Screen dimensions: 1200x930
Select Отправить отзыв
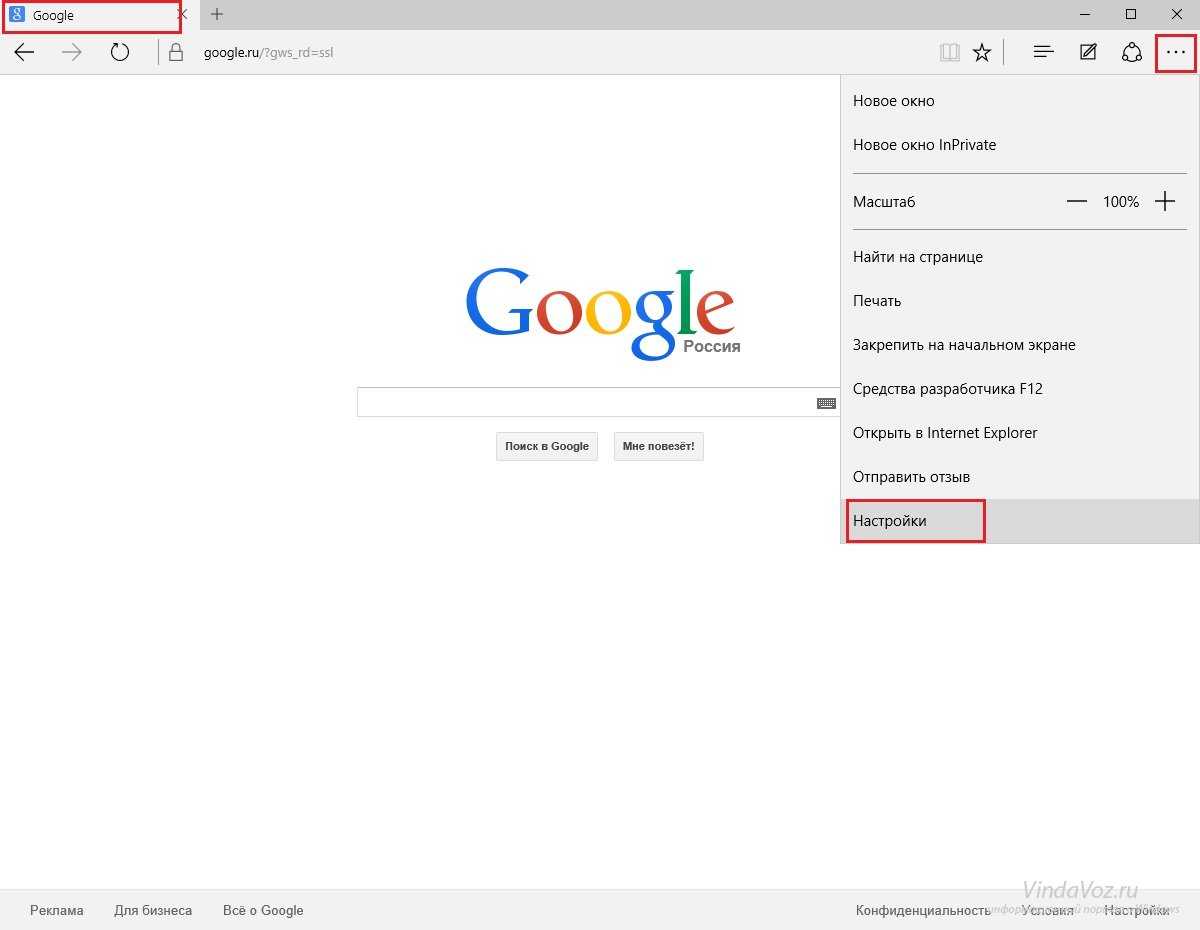[x=1020, y=477]
